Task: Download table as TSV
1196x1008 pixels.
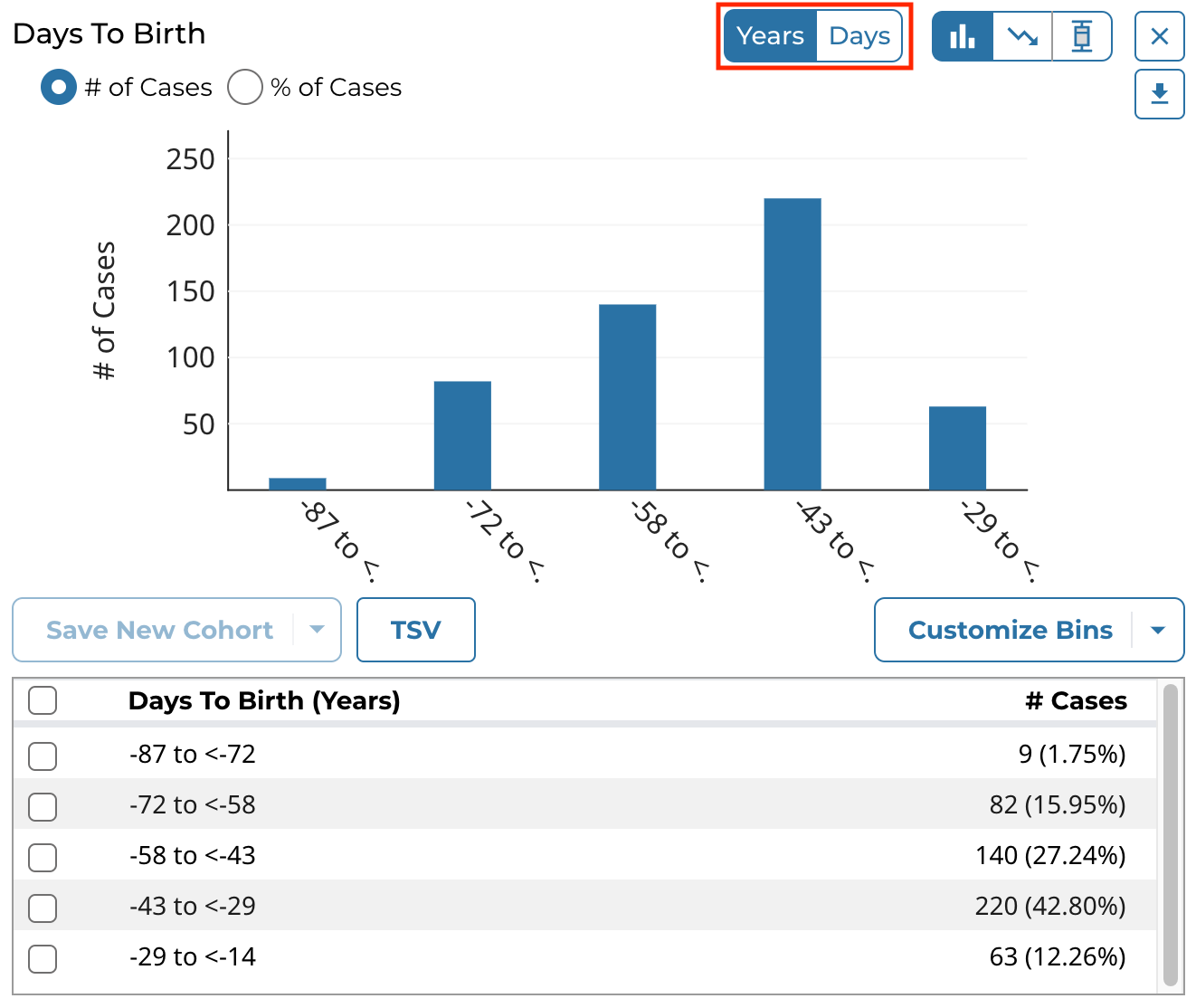Action: [x=415, y=630]
